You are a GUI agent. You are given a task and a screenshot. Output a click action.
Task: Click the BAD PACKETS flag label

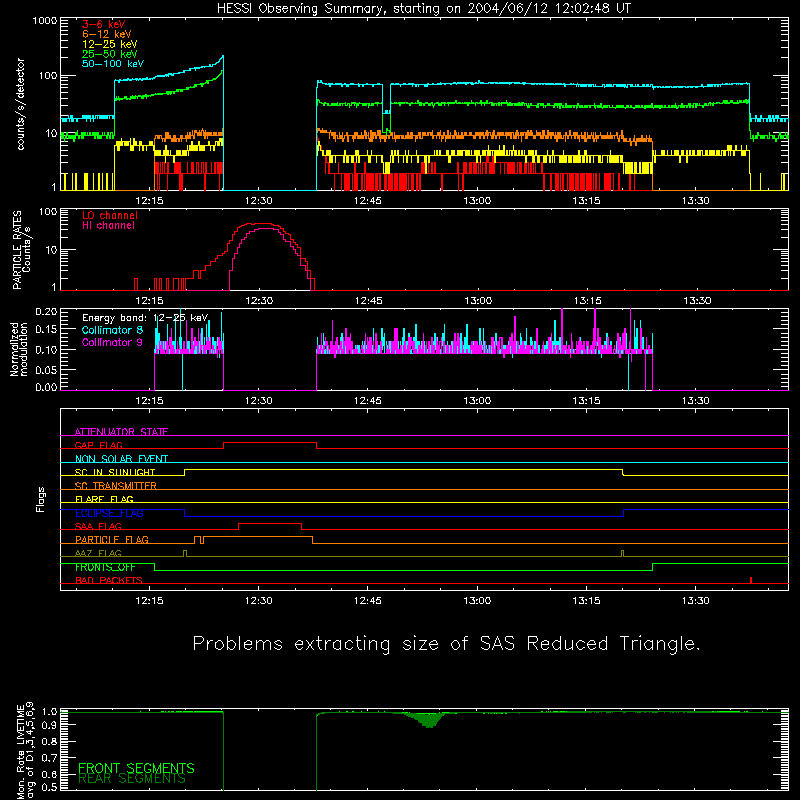coord(109,580)
